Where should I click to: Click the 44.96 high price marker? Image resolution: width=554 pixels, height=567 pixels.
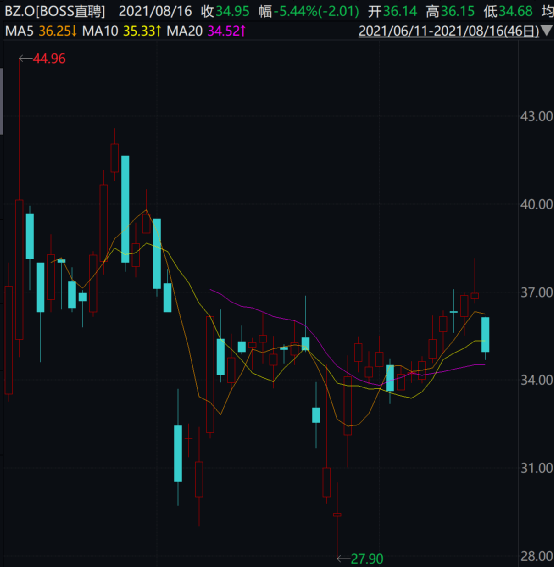point(49,59)
